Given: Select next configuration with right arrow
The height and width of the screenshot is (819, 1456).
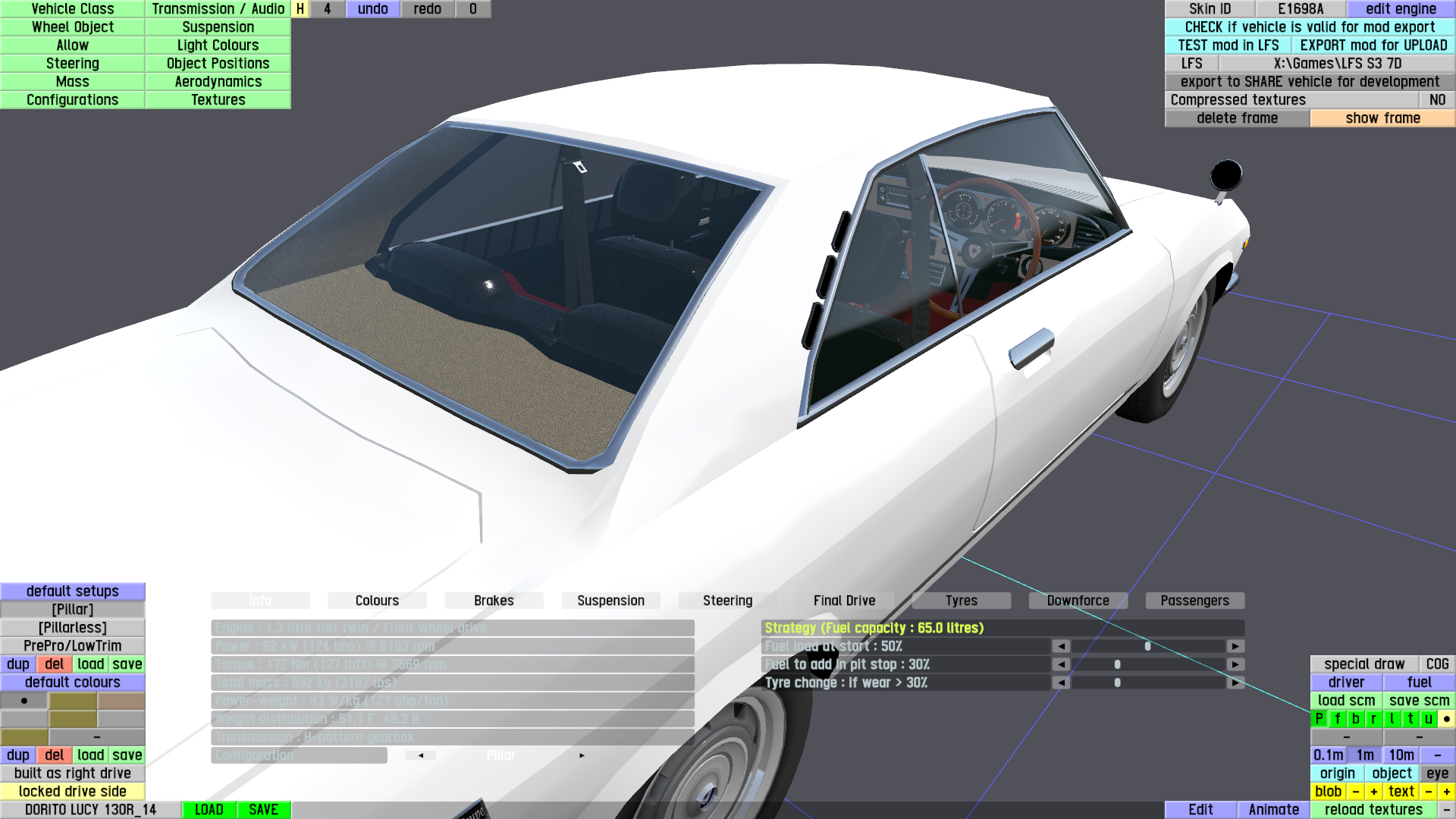Looking at the screenshot, I should (582, 755).
